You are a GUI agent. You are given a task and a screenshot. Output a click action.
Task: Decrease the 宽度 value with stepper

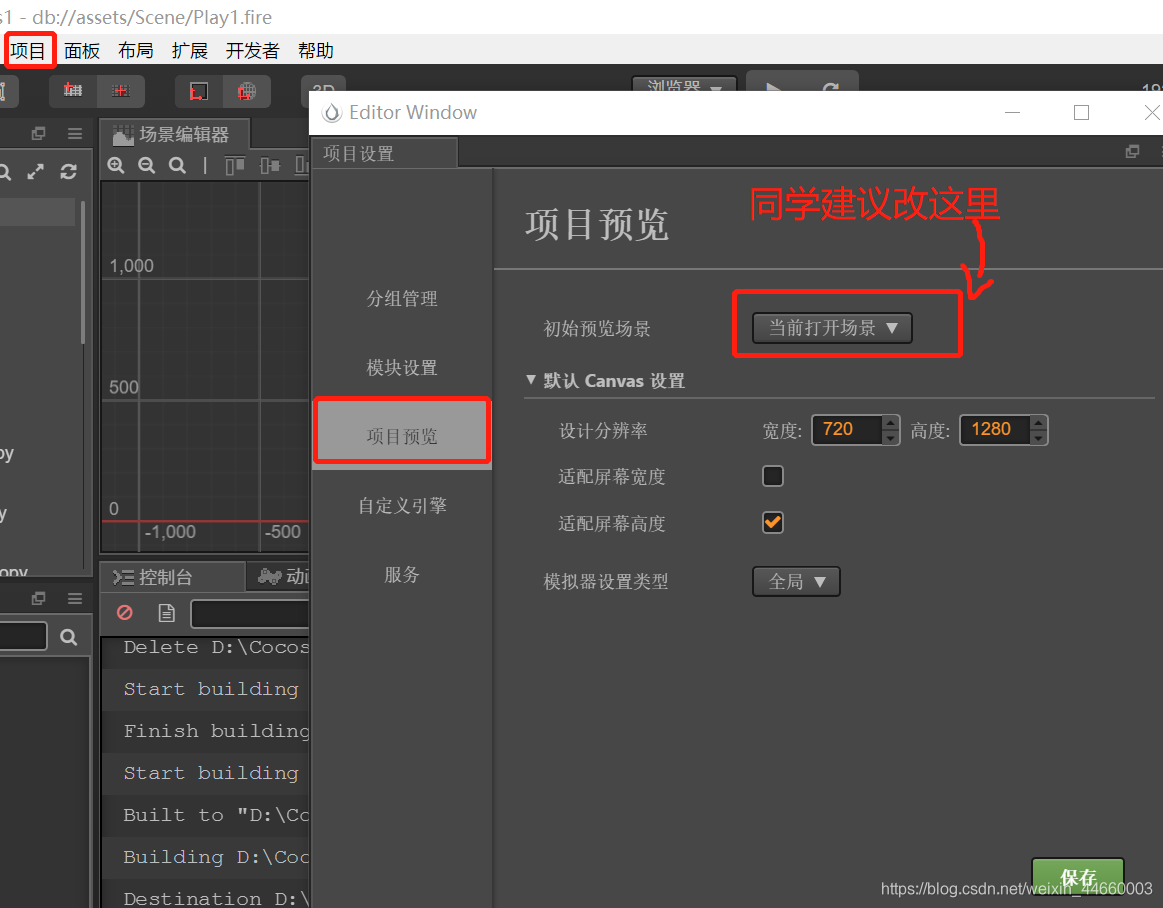pyautogui.click(x=891, y=438)
